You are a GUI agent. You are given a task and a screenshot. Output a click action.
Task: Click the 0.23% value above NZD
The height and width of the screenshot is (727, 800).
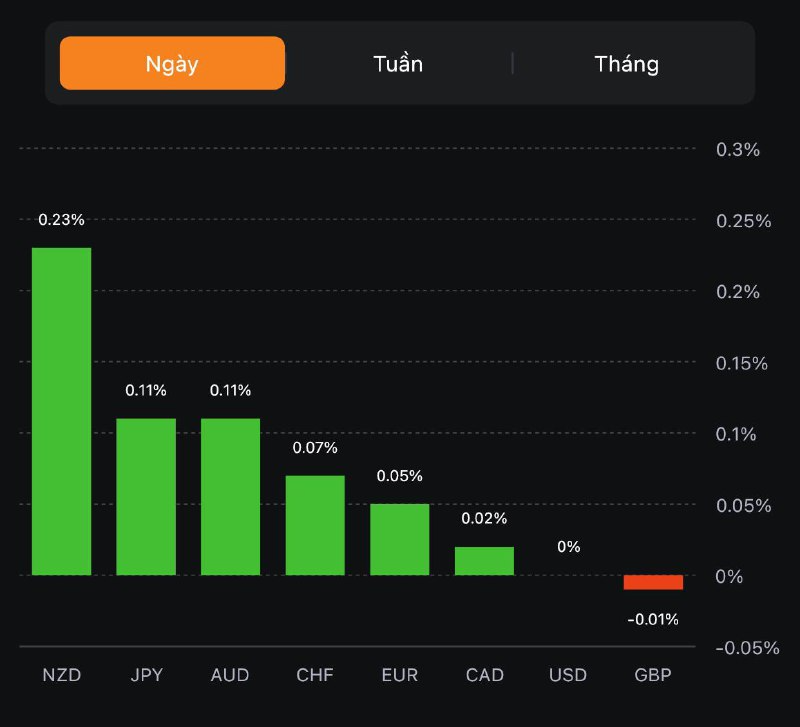click(x=61, y=220)
